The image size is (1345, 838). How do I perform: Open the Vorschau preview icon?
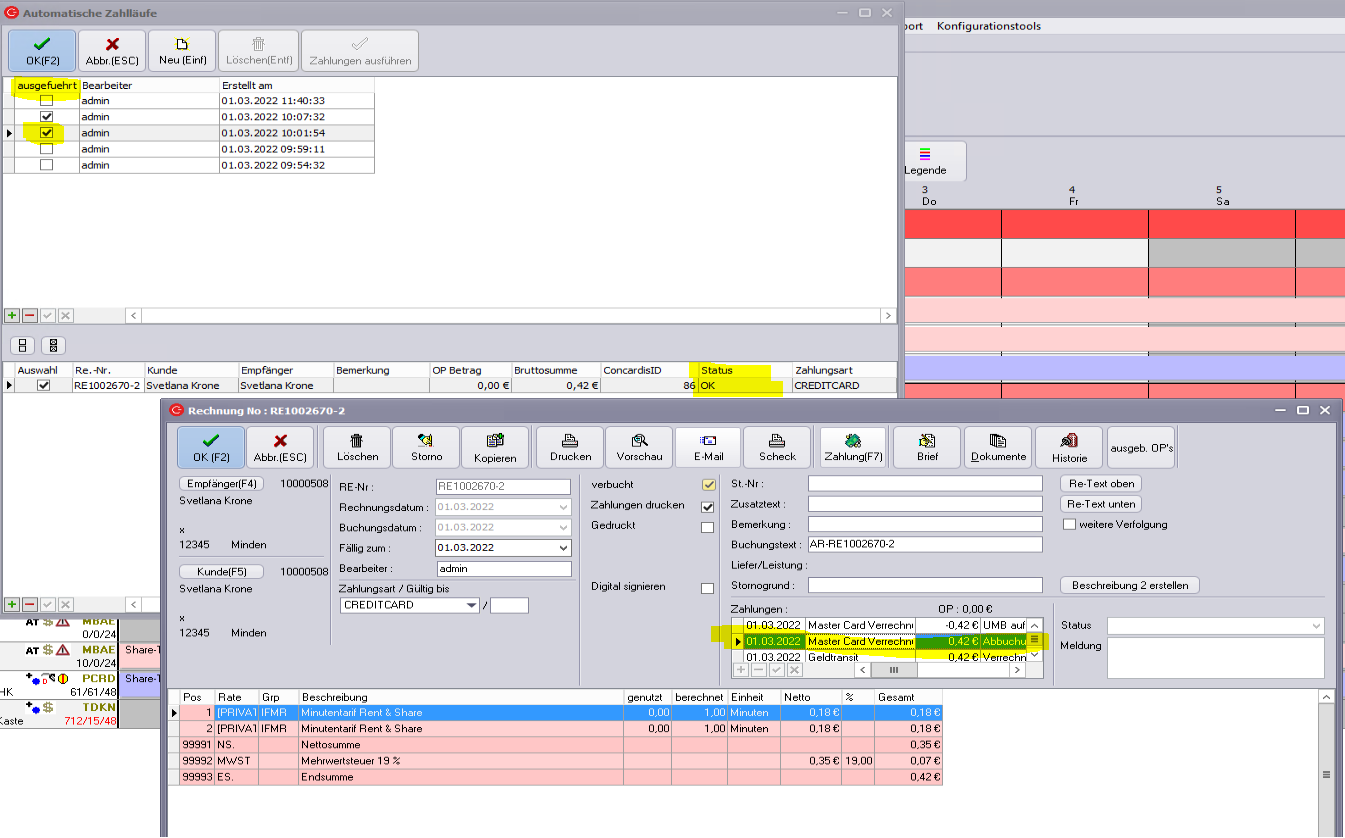click(x=640, y=447)
